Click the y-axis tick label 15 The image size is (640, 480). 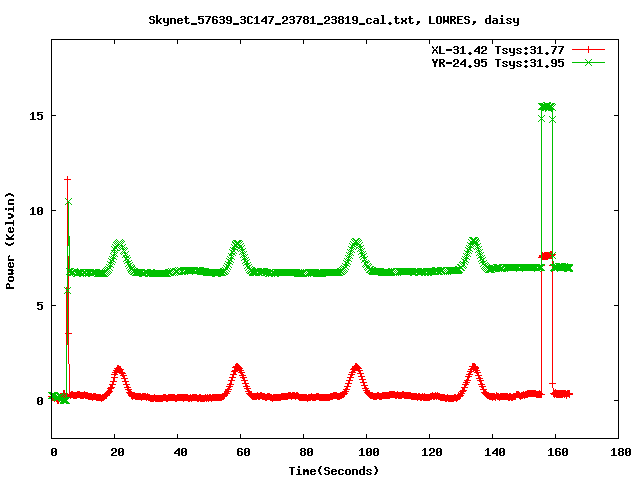point(36,116)
